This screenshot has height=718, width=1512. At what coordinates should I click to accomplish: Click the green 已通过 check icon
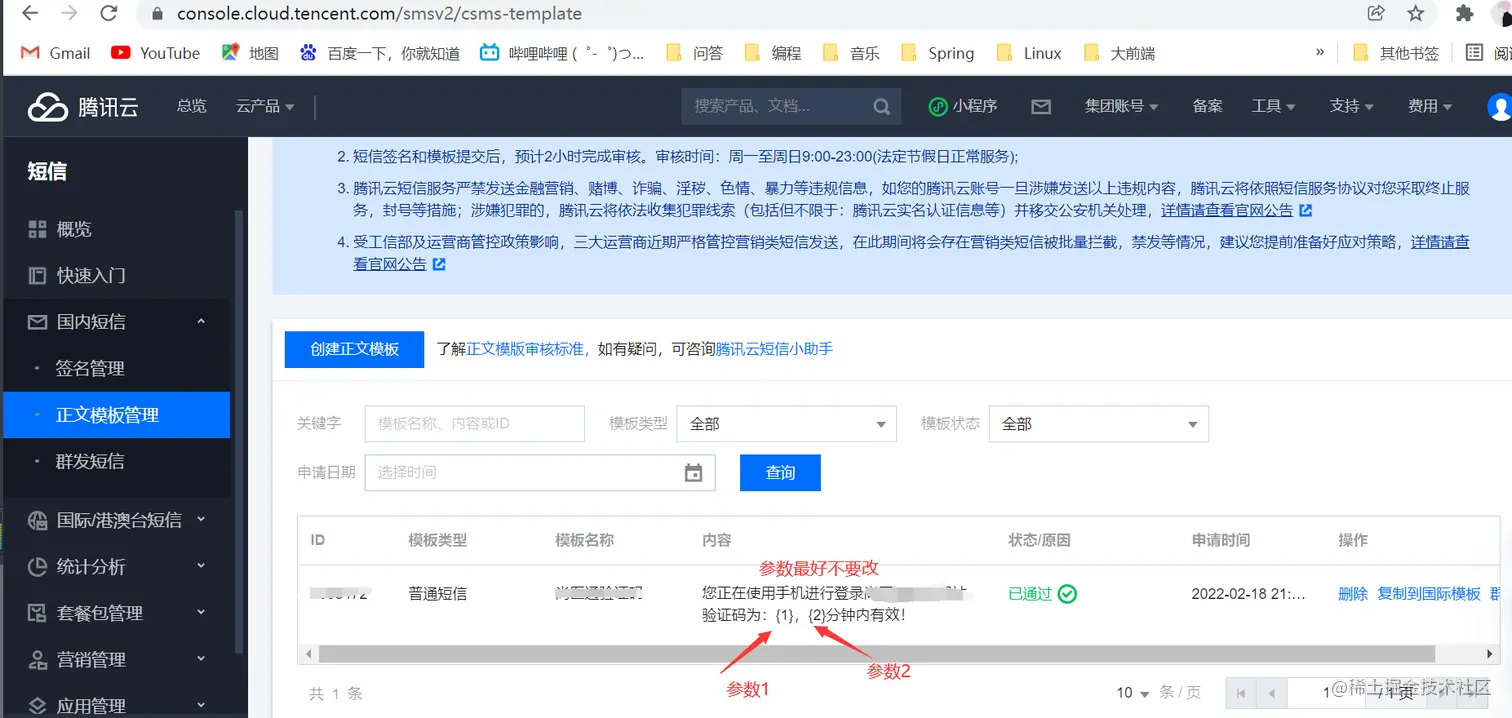click(1067, 594)
